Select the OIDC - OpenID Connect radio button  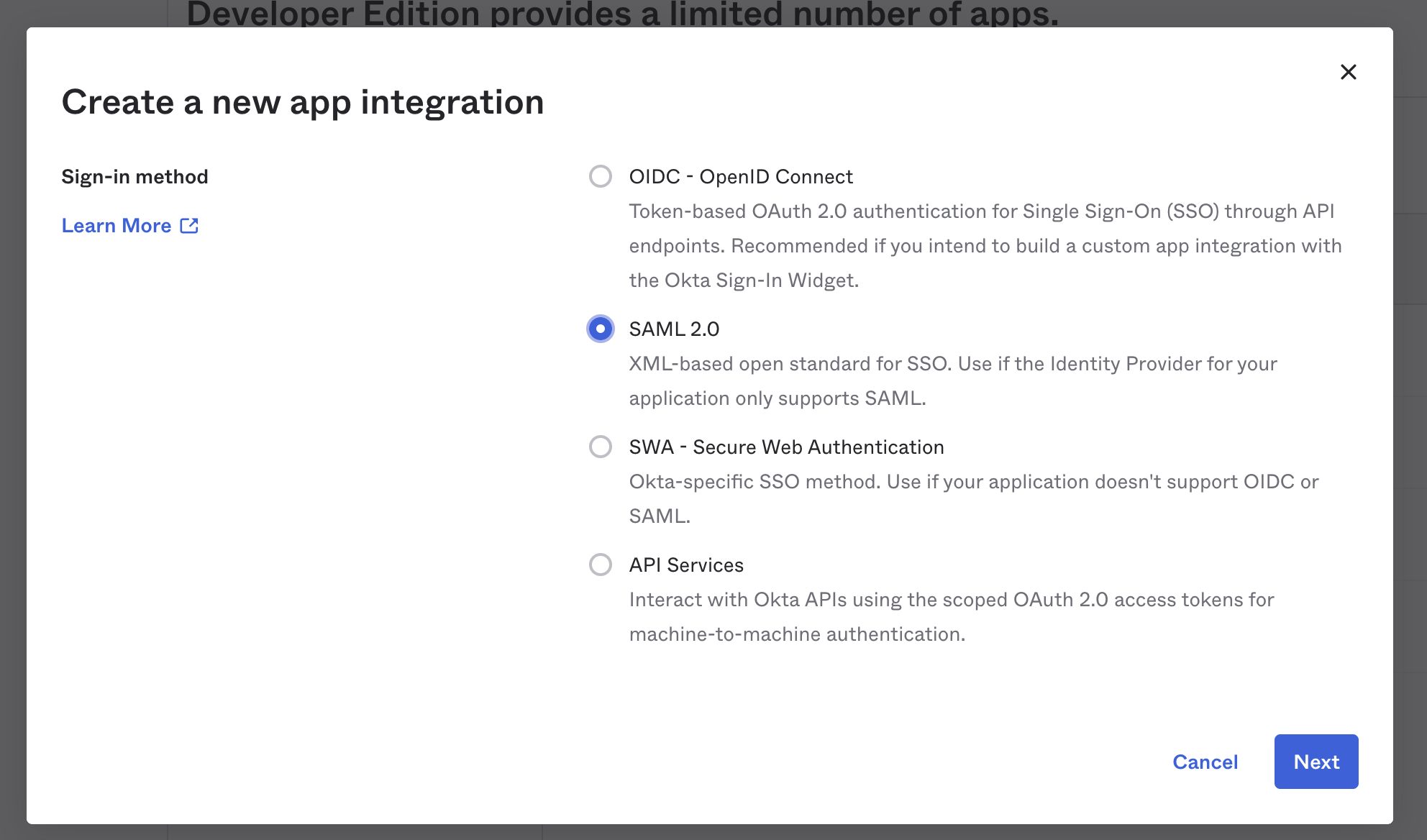pyautogui.click(x=601, y=176)
